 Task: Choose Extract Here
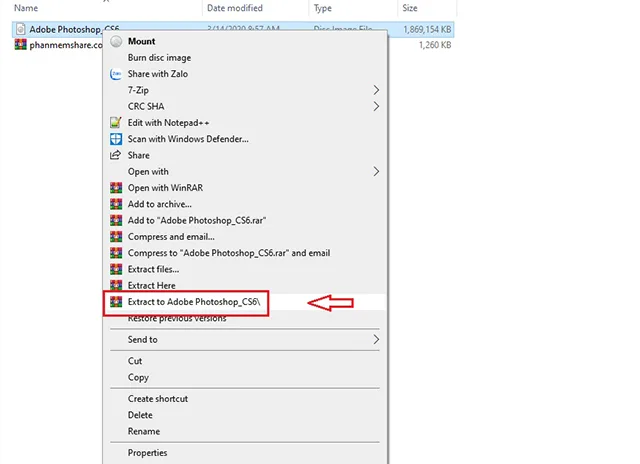pyautogui.click(x=151, y=285)
